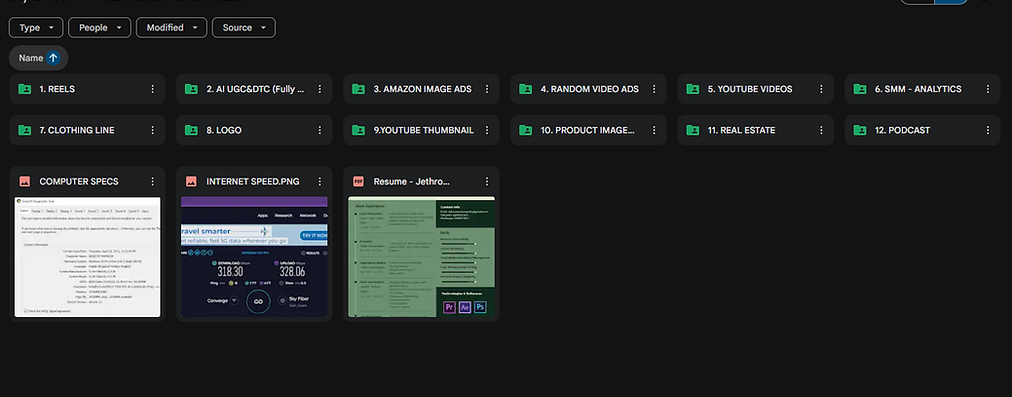Click the Resume PDF file icon
The image size is (1012, 397).
point(358,181)
